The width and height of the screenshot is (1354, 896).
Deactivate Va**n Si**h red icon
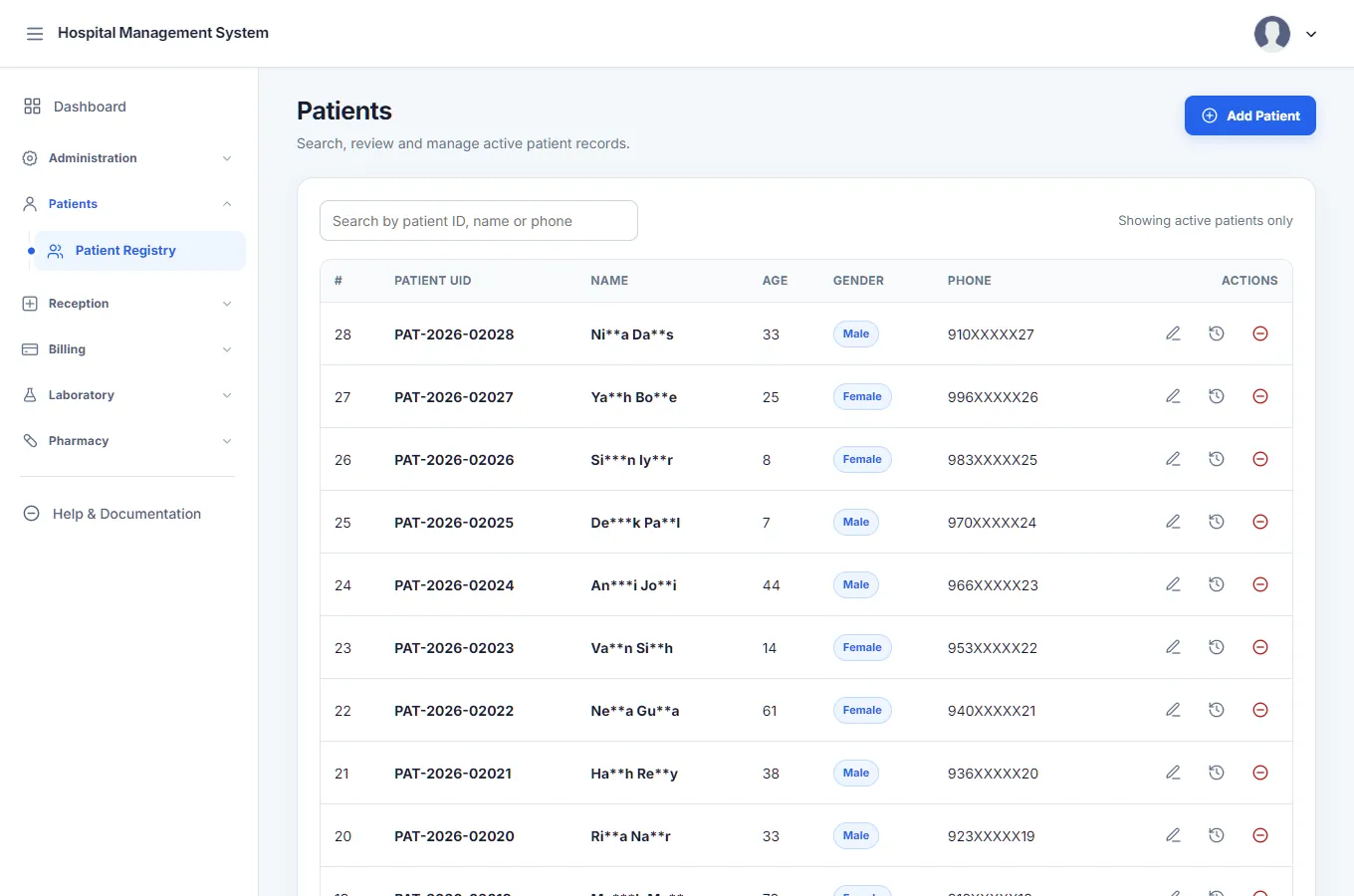coord(1260,647)
